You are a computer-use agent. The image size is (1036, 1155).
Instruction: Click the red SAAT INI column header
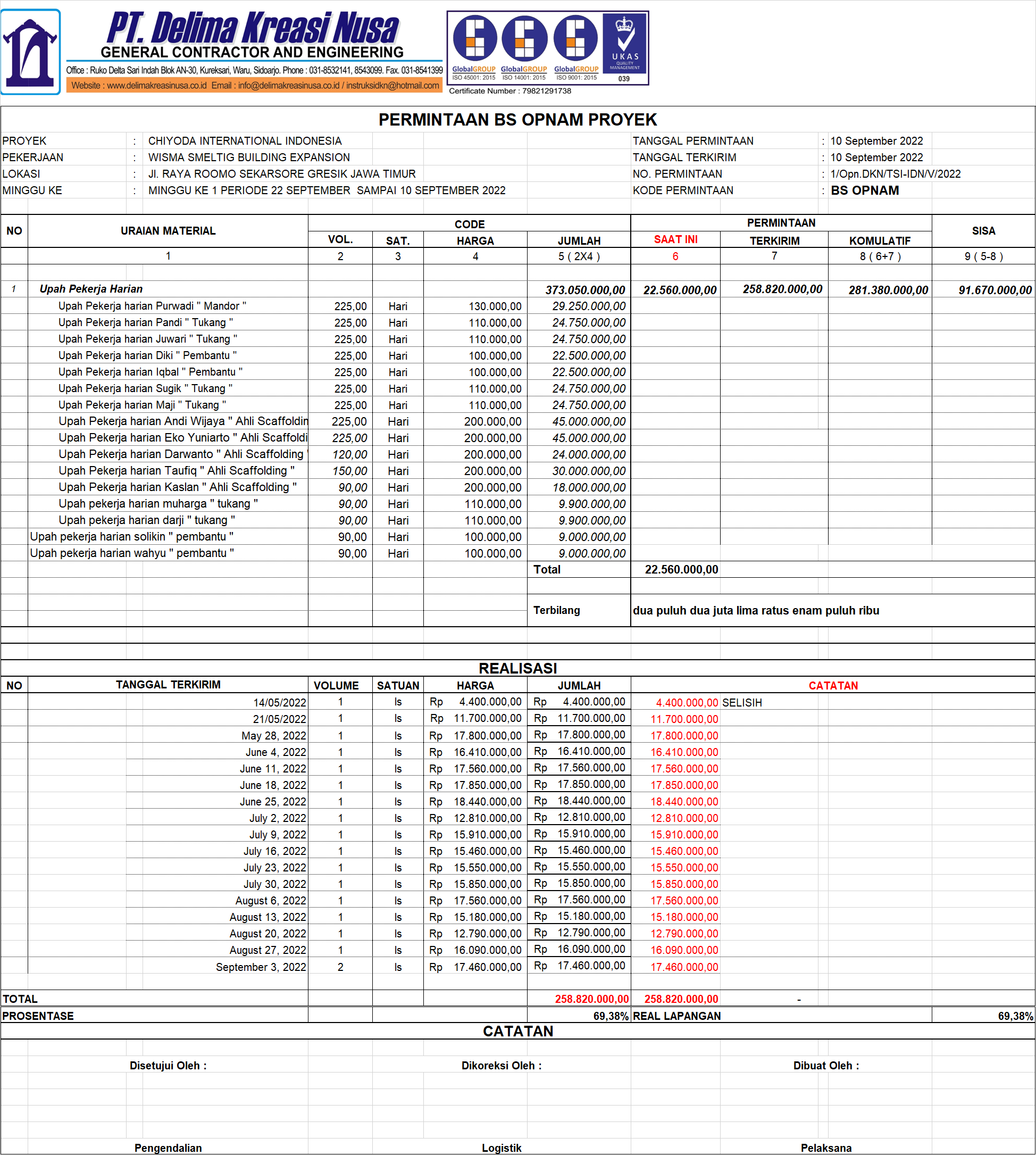click(x=675, y=239)
